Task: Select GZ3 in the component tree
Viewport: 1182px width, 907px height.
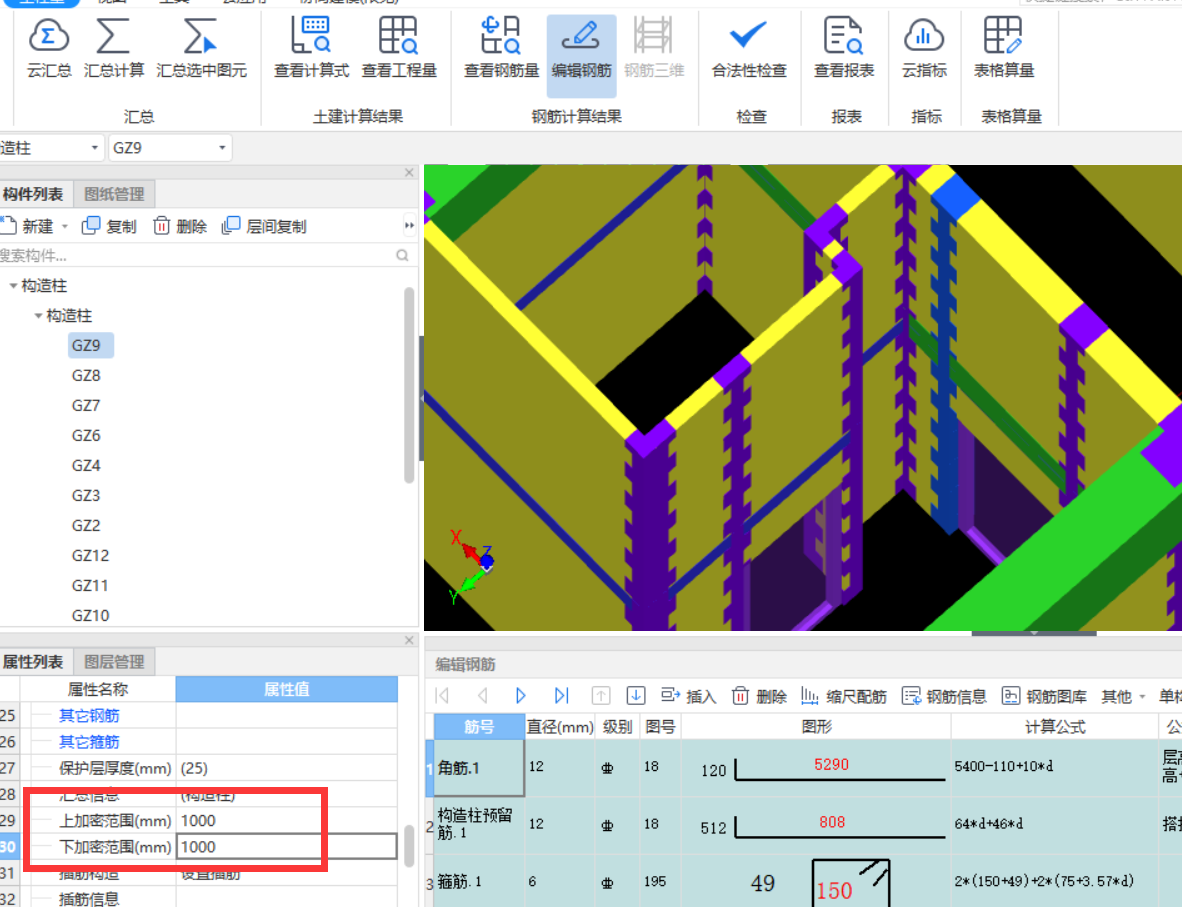Action: [86, 496]
